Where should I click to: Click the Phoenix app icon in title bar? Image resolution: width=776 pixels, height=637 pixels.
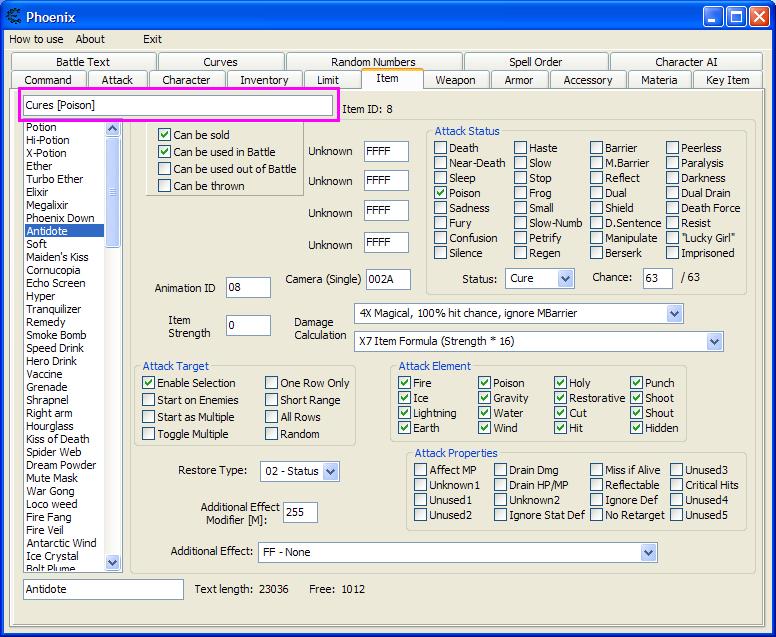(13, 17)
